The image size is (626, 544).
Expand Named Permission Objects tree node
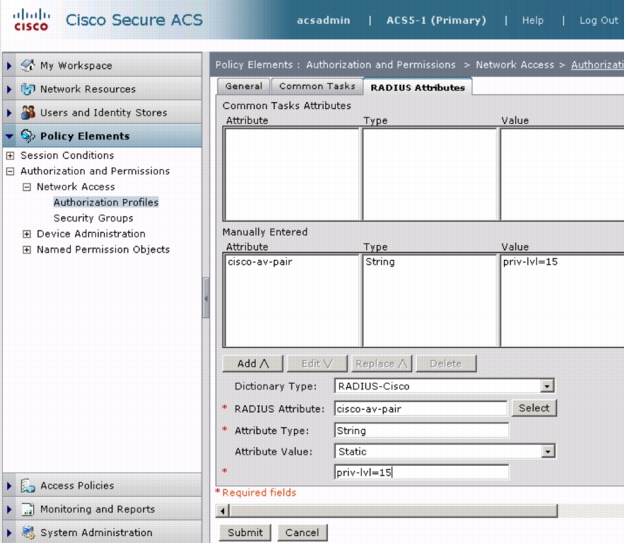[27, 250]
